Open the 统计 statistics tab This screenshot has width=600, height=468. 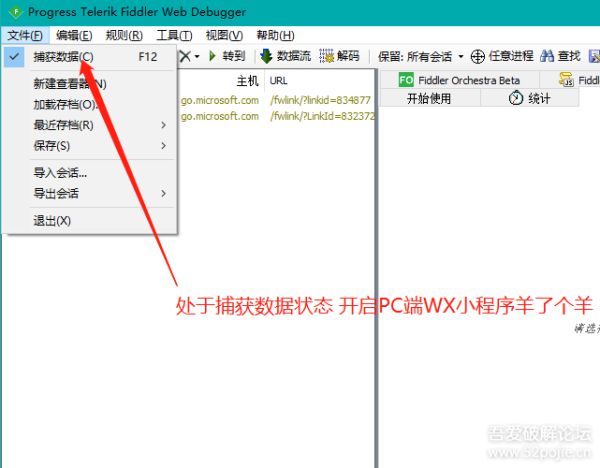coord(530,98)
